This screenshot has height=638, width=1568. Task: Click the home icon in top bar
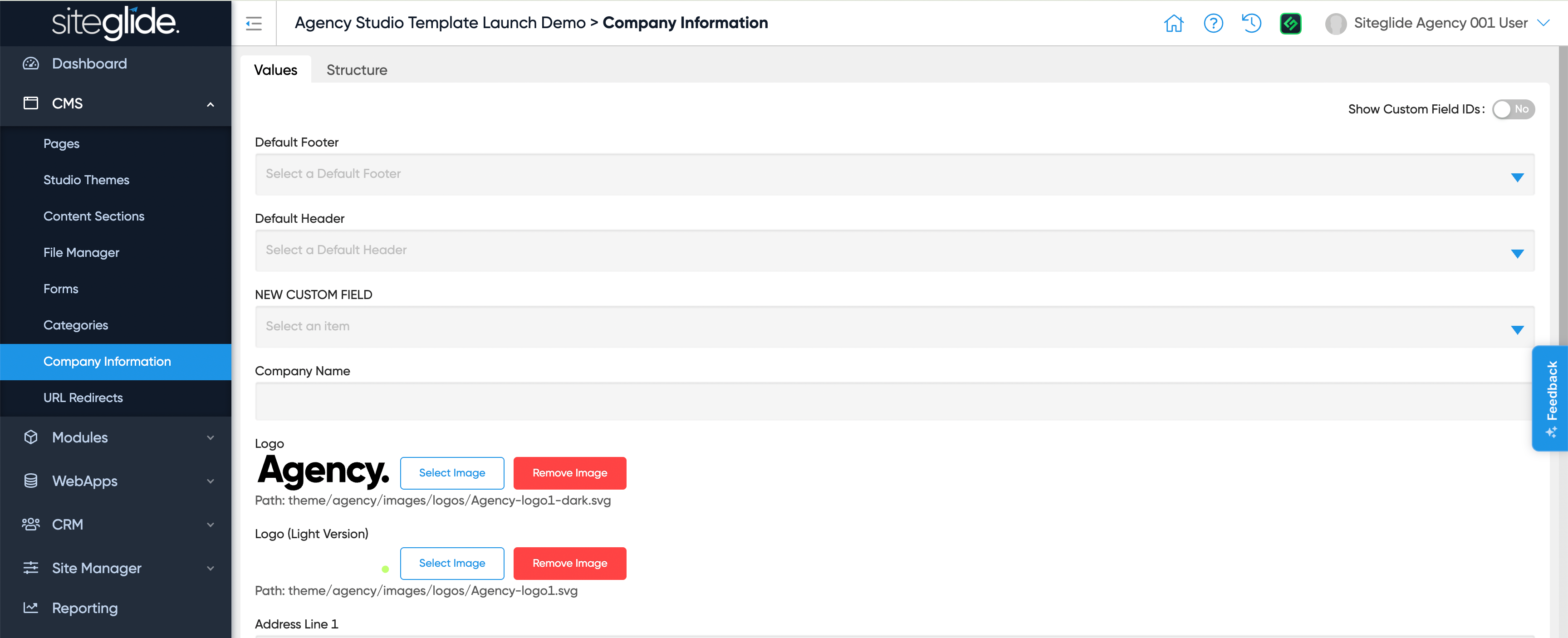pyautogui.click(x=1173, y=23)
